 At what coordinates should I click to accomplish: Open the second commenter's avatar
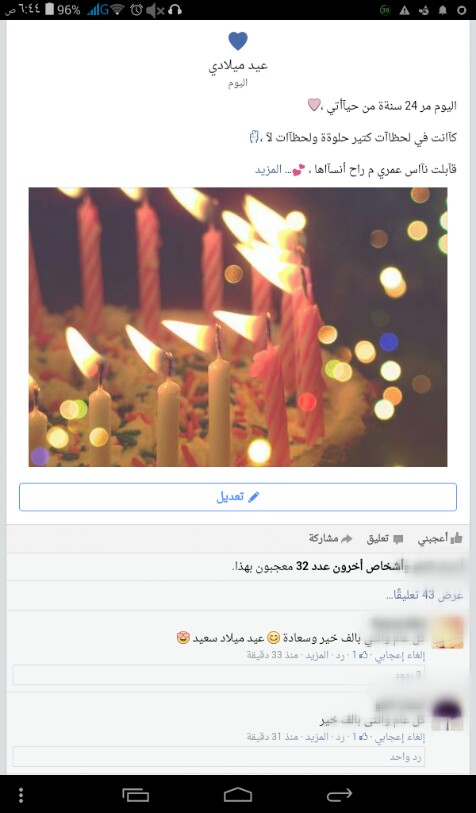pos(447,714)
